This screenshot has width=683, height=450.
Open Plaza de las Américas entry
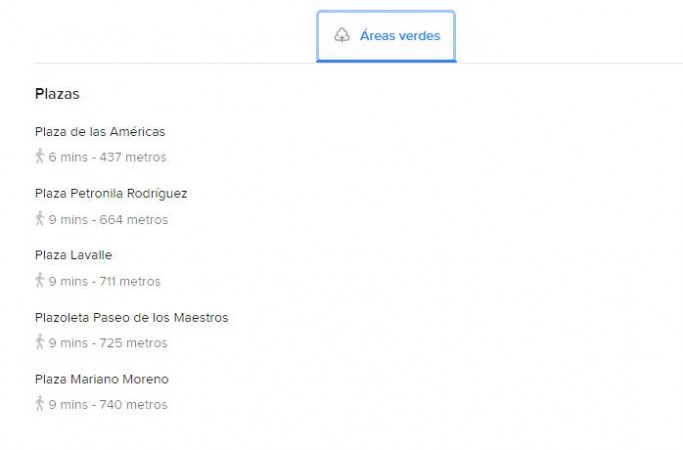pos(100,132)
